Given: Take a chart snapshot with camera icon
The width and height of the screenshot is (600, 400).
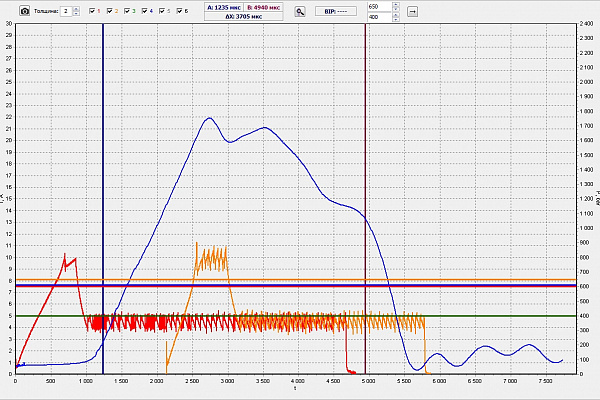Looking at the screenshot, I should click(x=24, y=11).
